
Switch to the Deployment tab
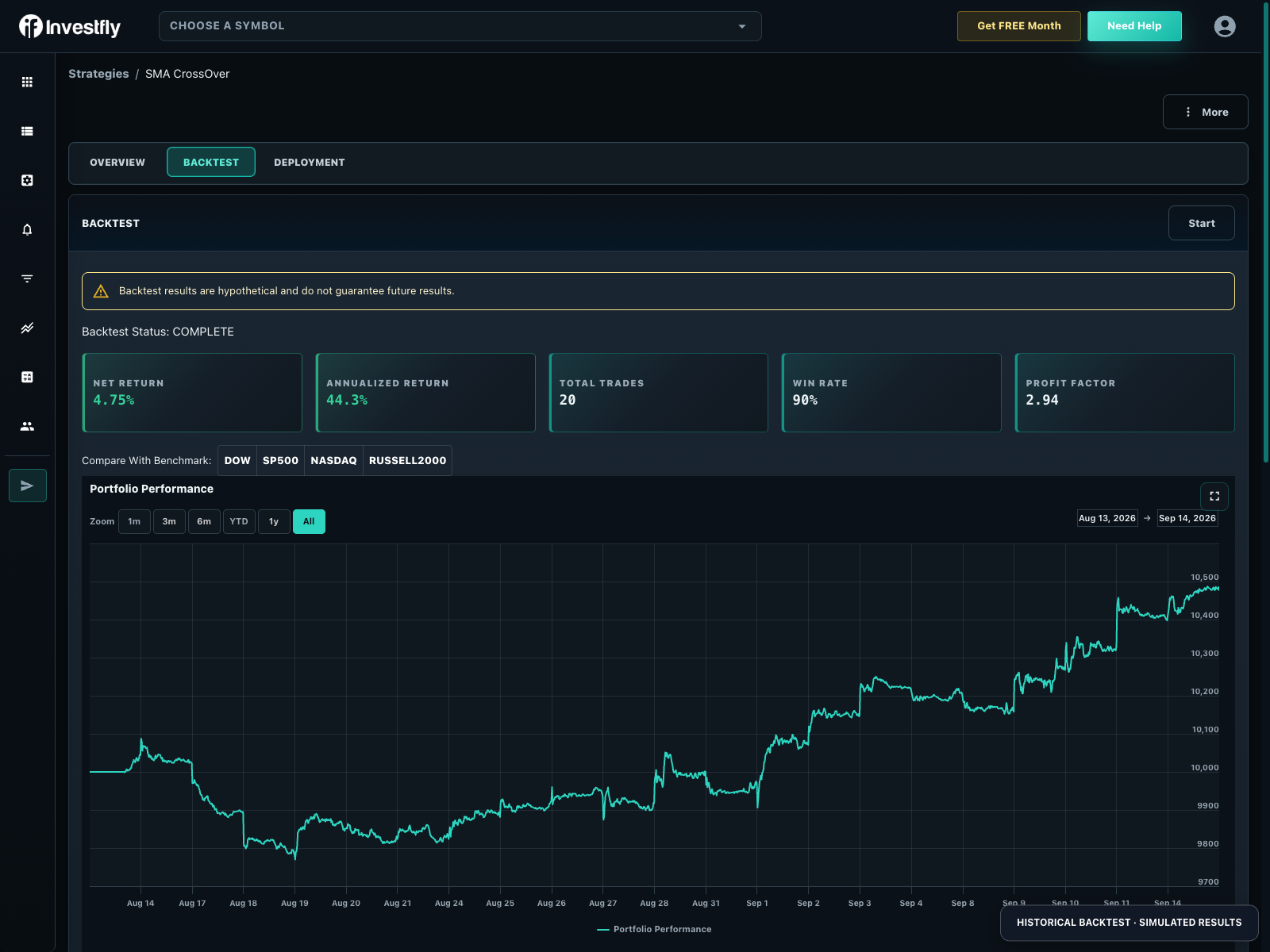[310, 163]
